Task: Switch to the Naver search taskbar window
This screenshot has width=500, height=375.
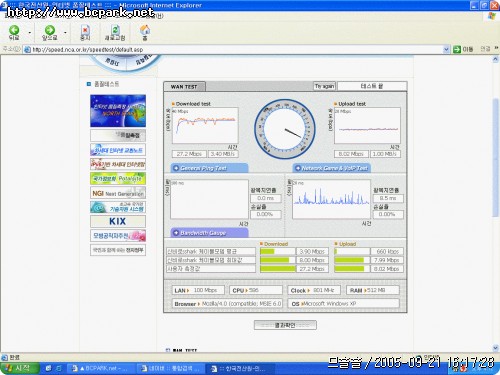Action: click(x=170, y=368)
